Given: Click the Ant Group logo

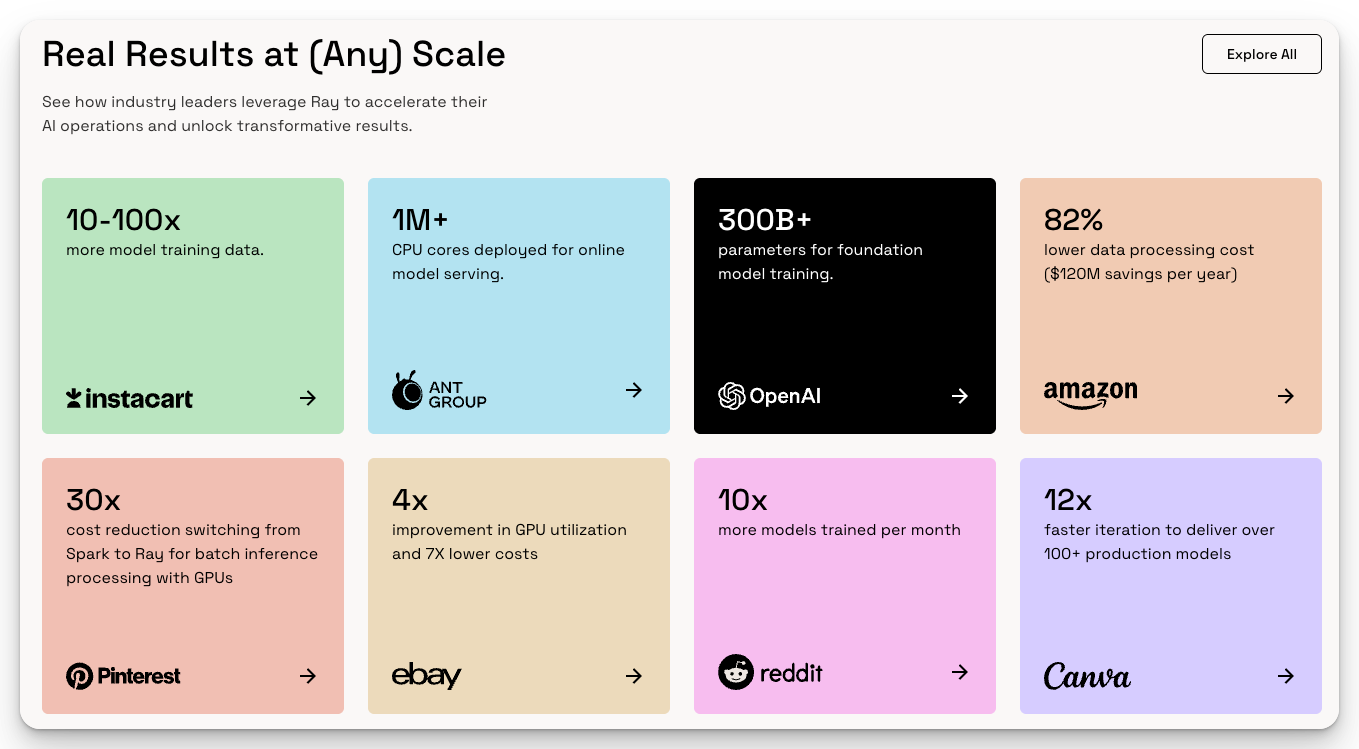Looking at the screenshot, I should [439, 391].
